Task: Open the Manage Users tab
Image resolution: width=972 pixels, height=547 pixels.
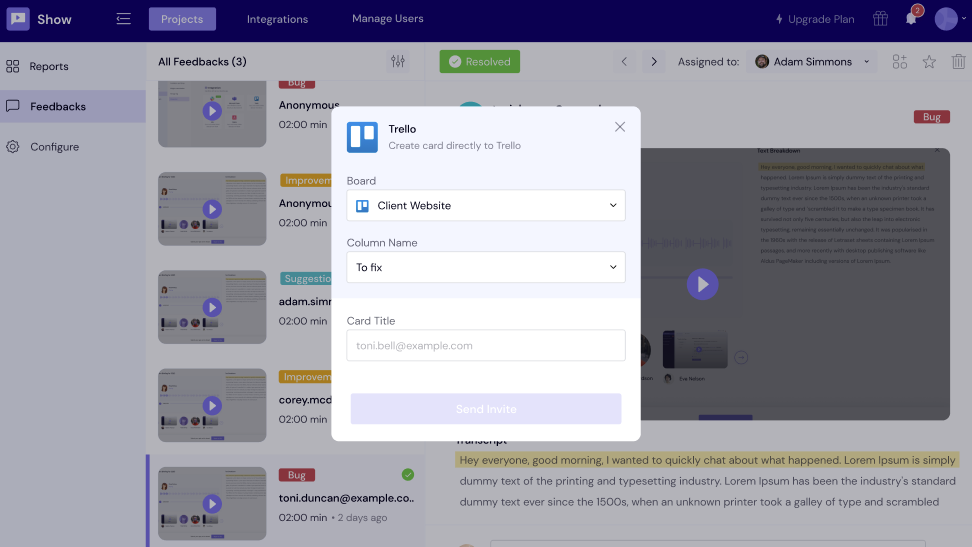Action: pos(388,19)
